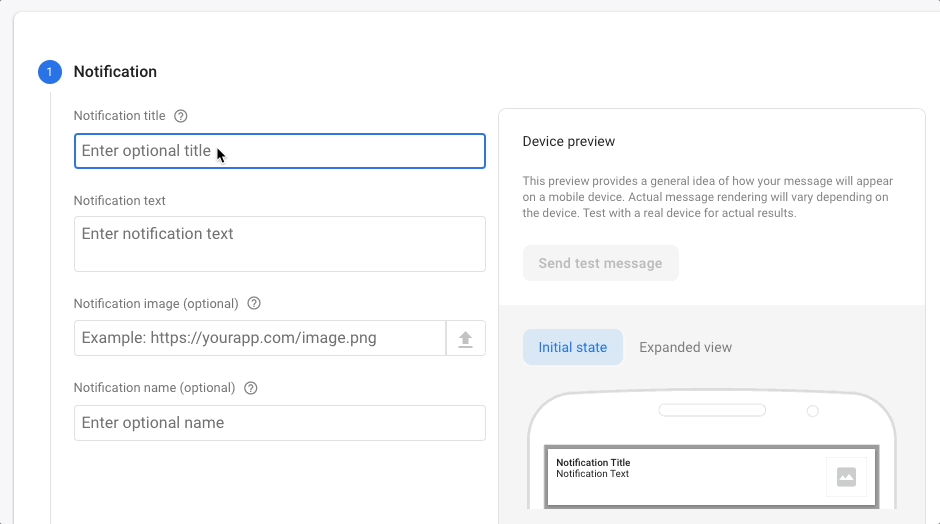The height and width of the screenshot is (524, 940).
Task: Open help for Notification image
Action: [254, 303]
